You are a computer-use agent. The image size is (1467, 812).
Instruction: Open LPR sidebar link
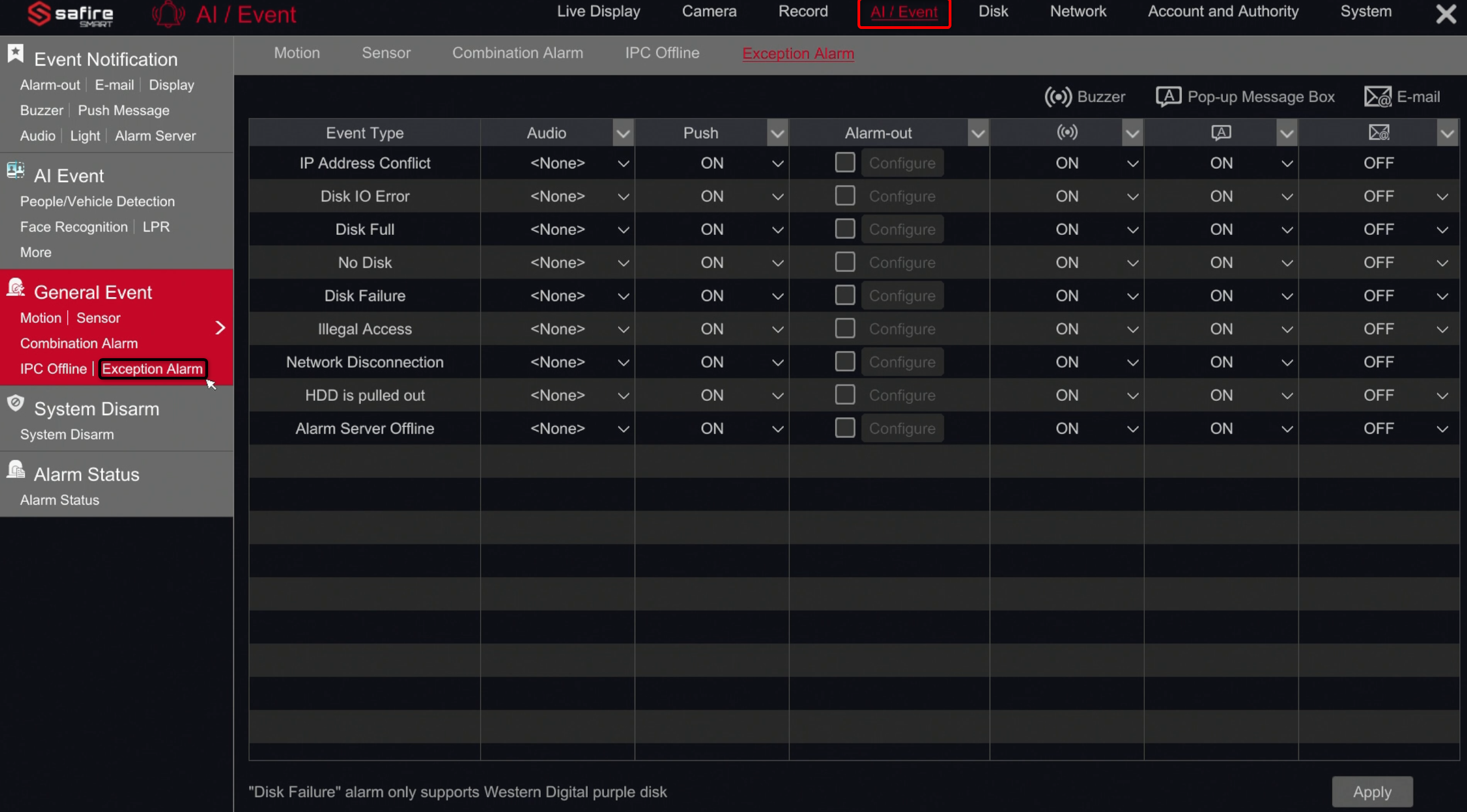(x=156, y=227)
